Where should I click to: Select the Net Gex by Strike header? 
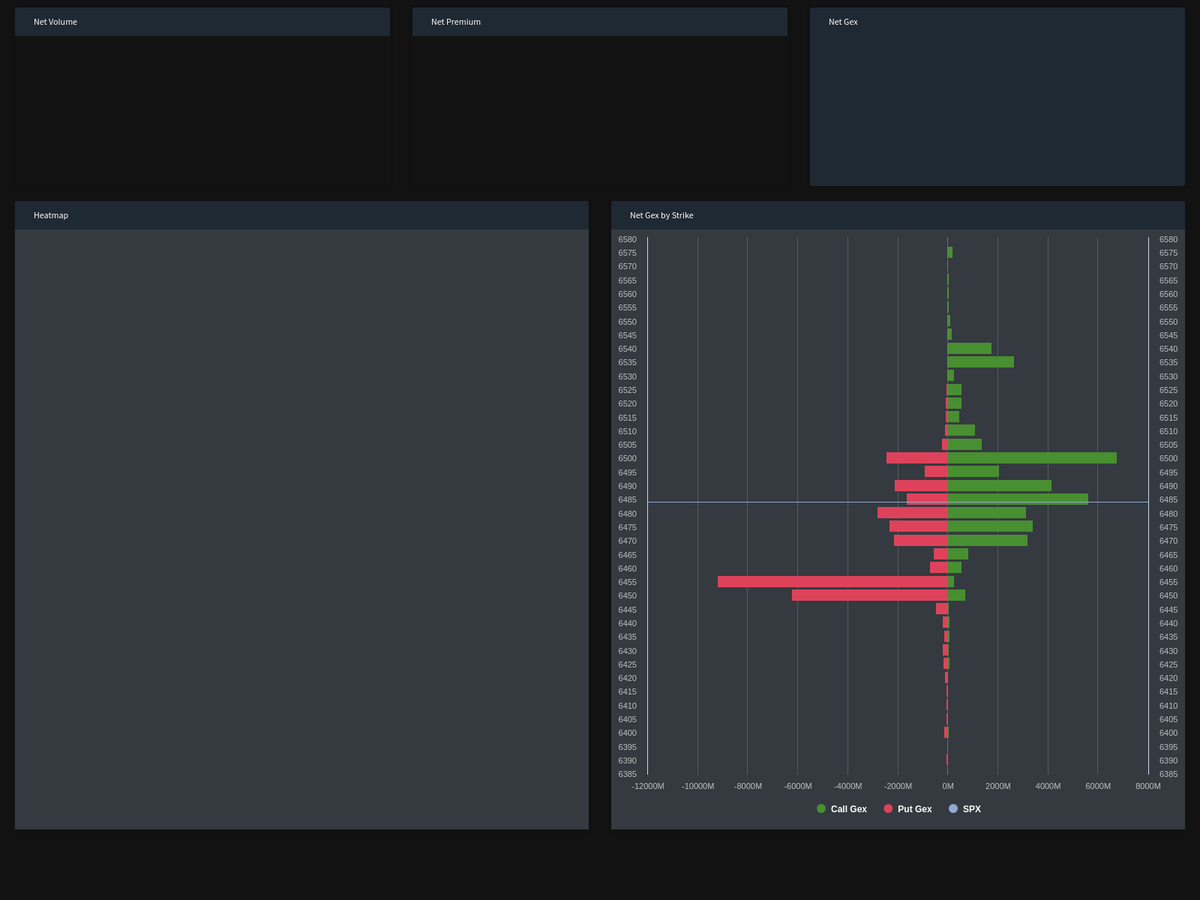pyautogui.click(x=898, y=215)
